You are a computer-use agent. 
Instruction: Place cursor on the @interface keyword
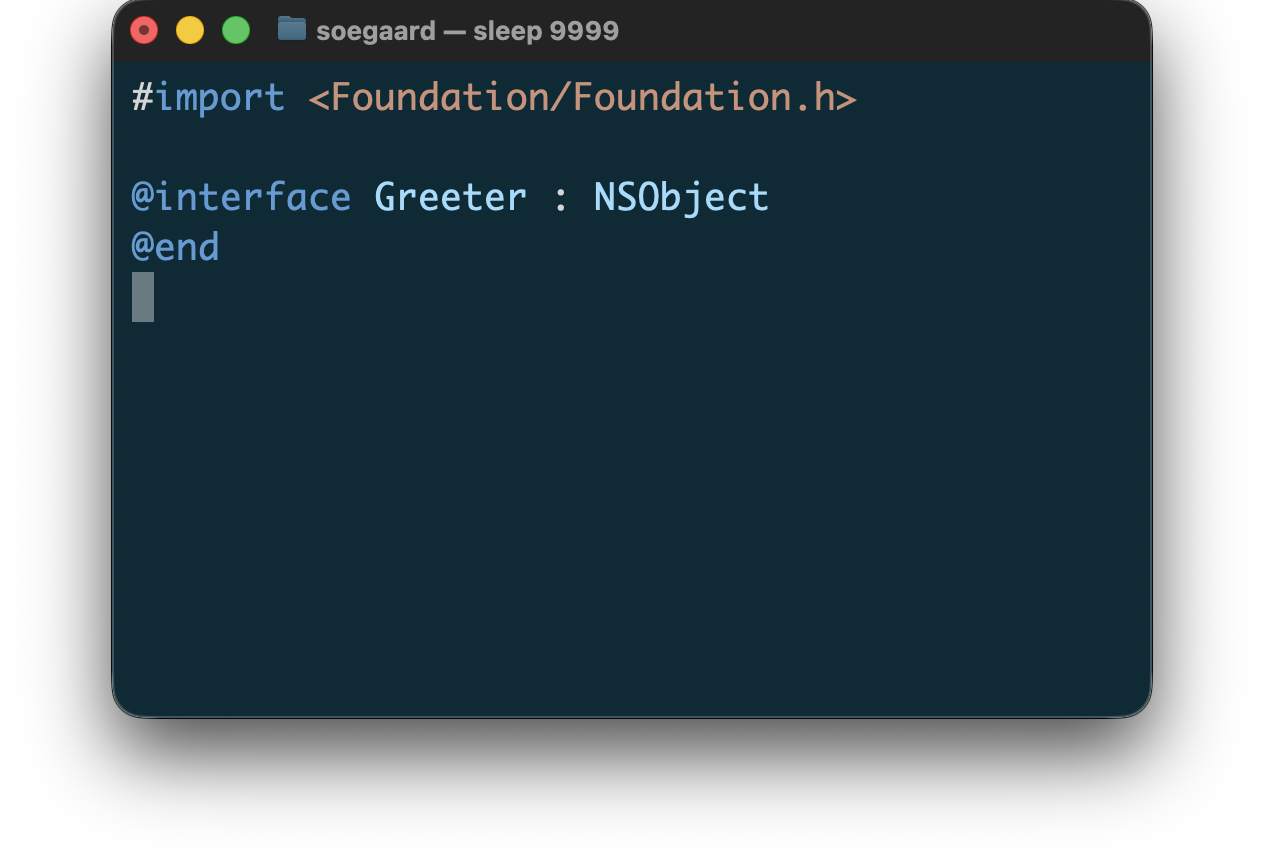(x=241, y=197)
